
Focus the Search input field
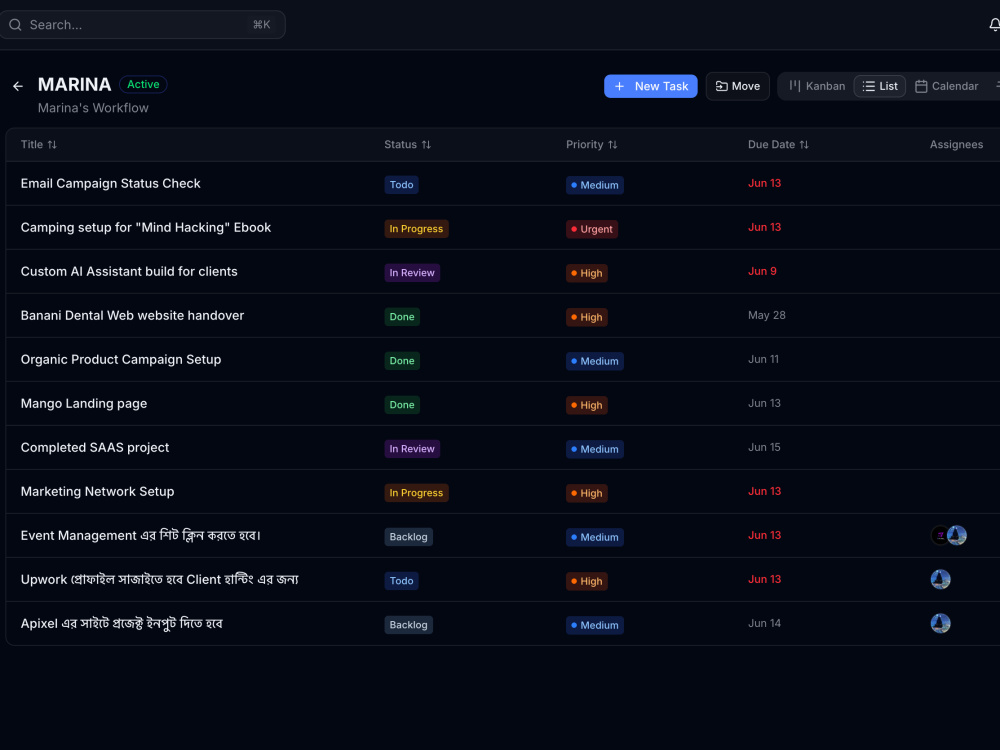click(142, 25)
